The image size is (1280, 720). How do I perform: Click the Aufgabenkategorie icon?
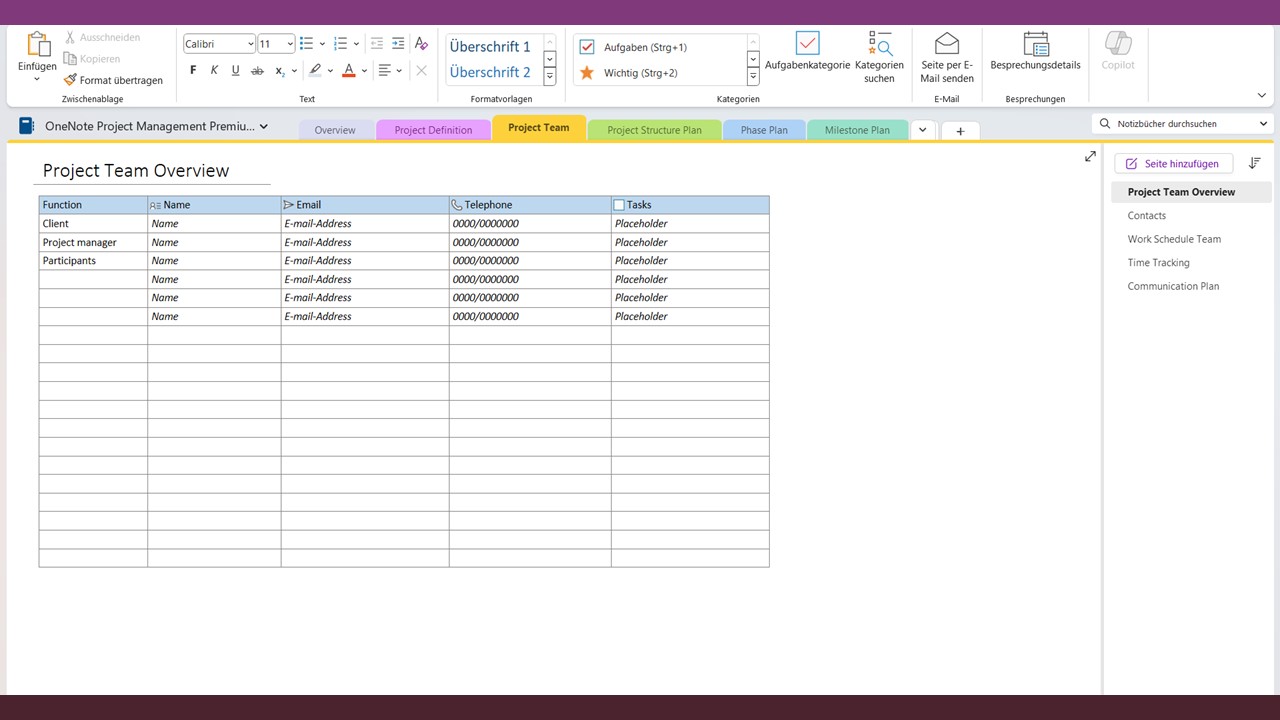pyautogui.click(x=807, y=43)
